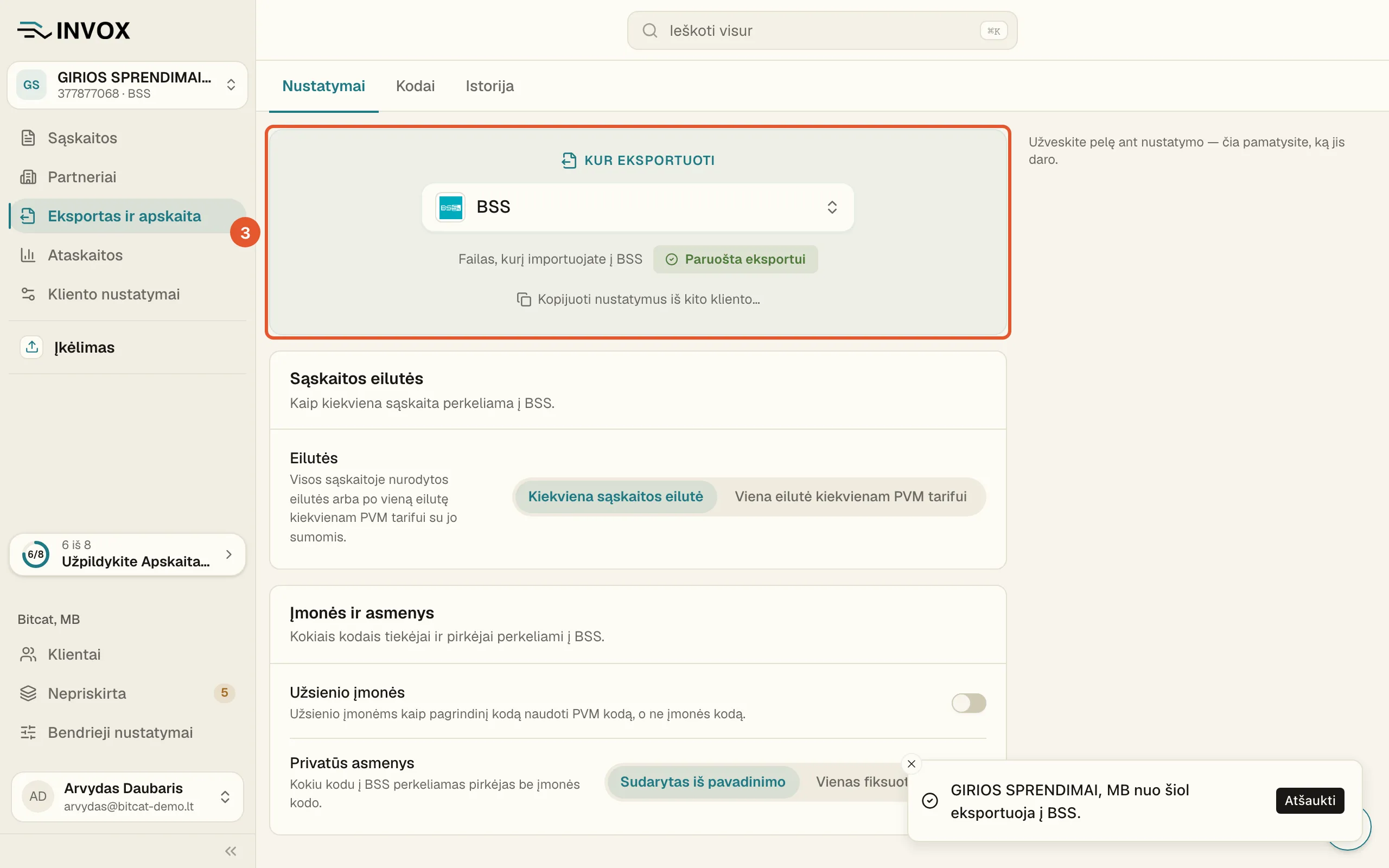Select the Vienas fiksuotas option
1389x868 pixels.
point(861,782)
